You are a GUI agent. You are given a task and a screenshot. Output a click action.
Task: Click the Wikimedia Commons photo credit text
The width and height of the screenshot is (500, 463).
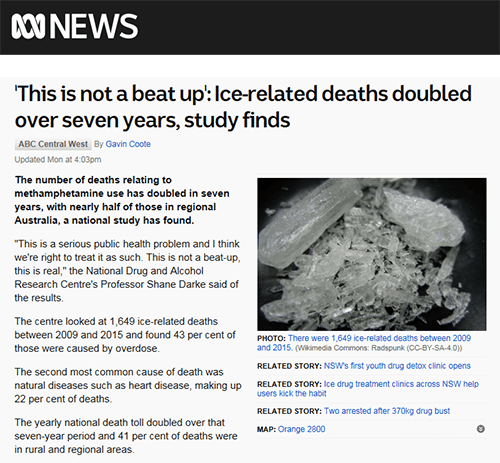[379, 348]
